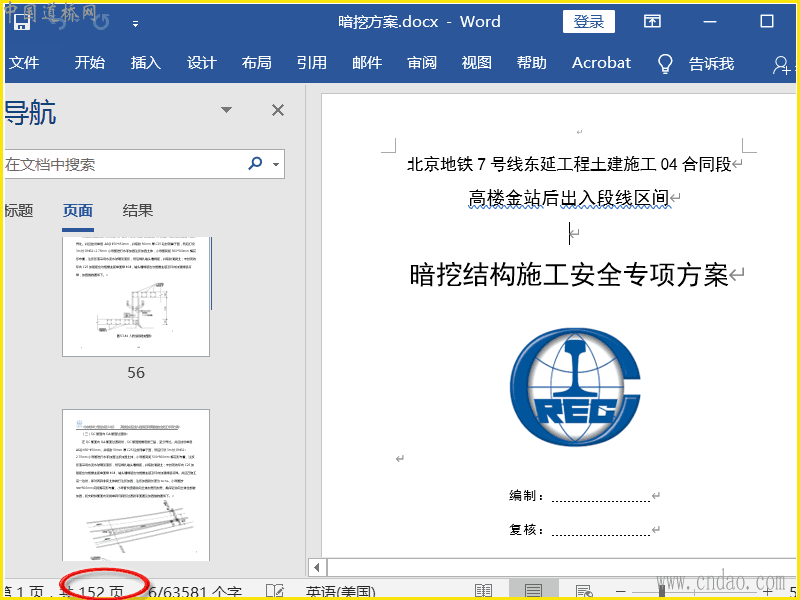
Task: Click the word count 63581 个字 indicator
Action: click(195, 592)
